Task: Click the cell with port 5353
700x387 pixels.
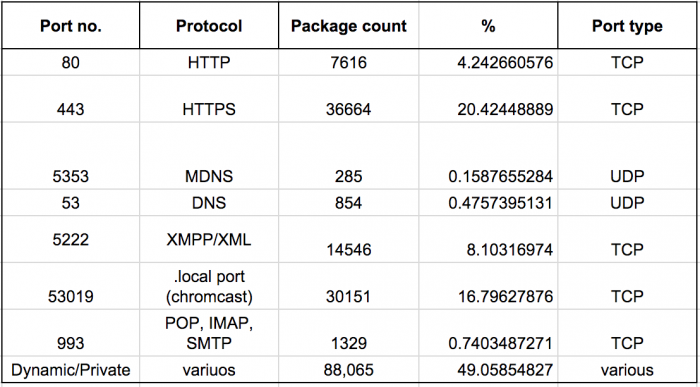Action: [x=71, y=156]
